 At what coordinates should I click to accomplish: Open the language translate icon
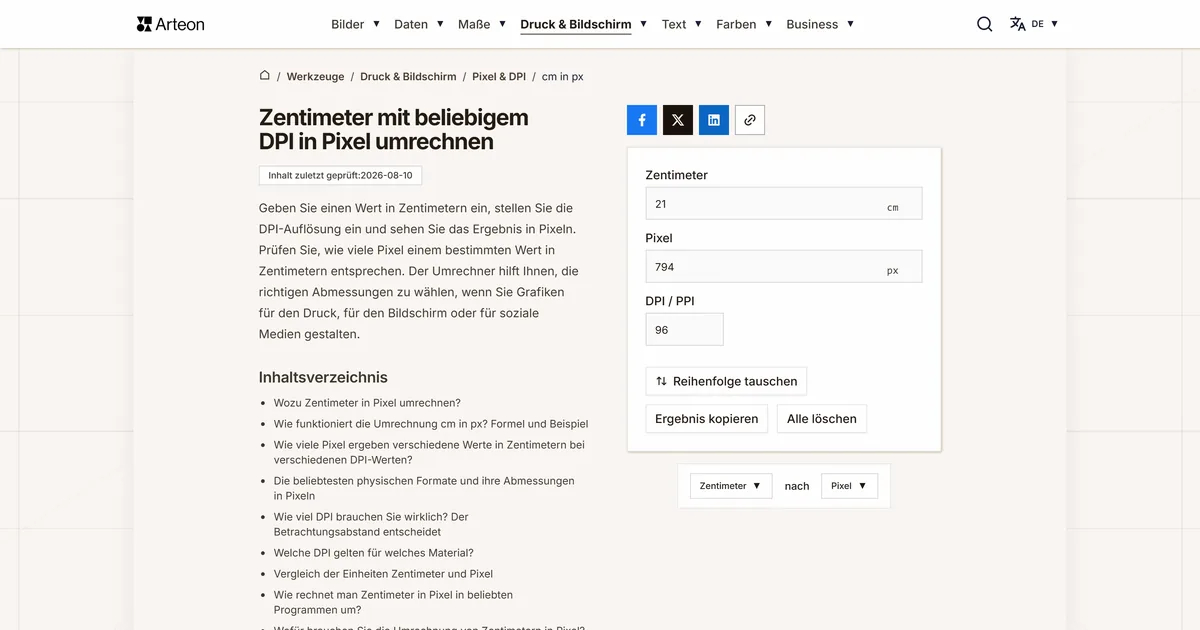pos(1018,24)
